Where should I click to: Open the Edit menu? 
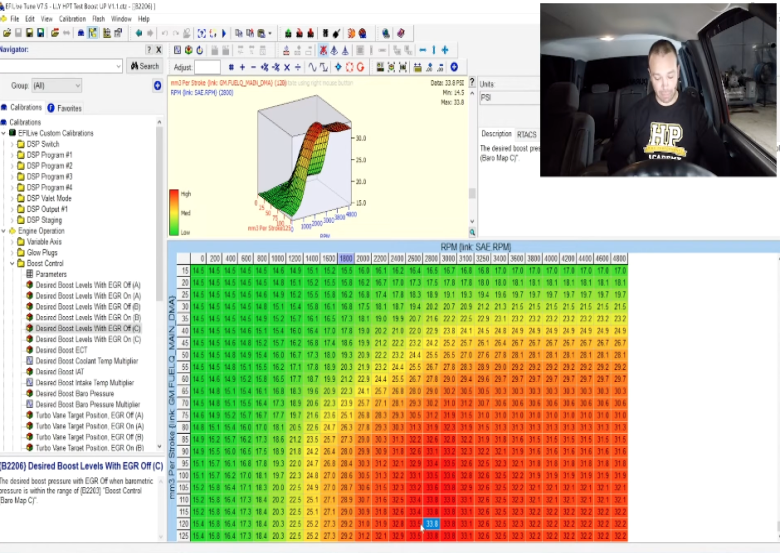pyautogui.click(x=30, y=19)
